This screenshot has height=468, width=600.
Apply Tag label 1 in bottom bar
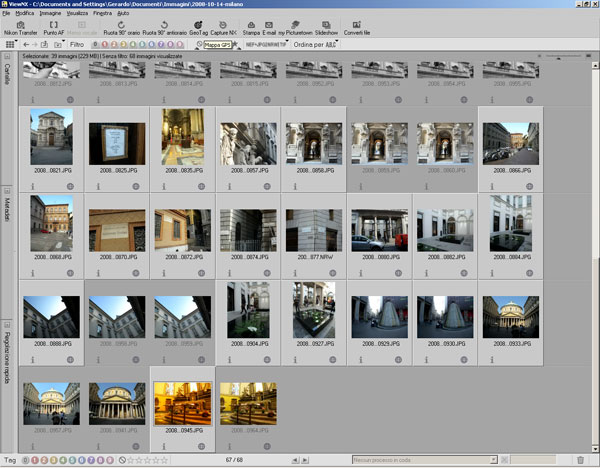tap(35, 460)
